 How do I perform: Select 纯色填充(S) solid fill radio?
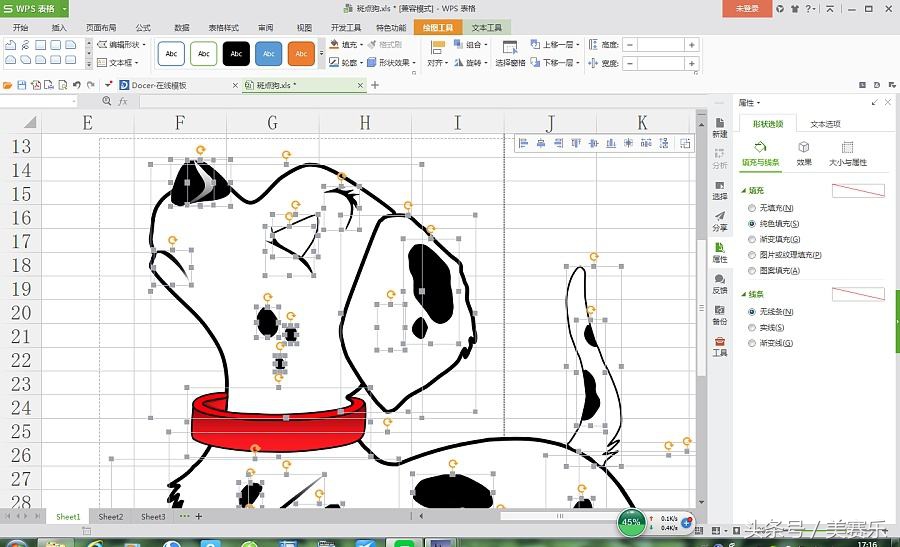751,223
